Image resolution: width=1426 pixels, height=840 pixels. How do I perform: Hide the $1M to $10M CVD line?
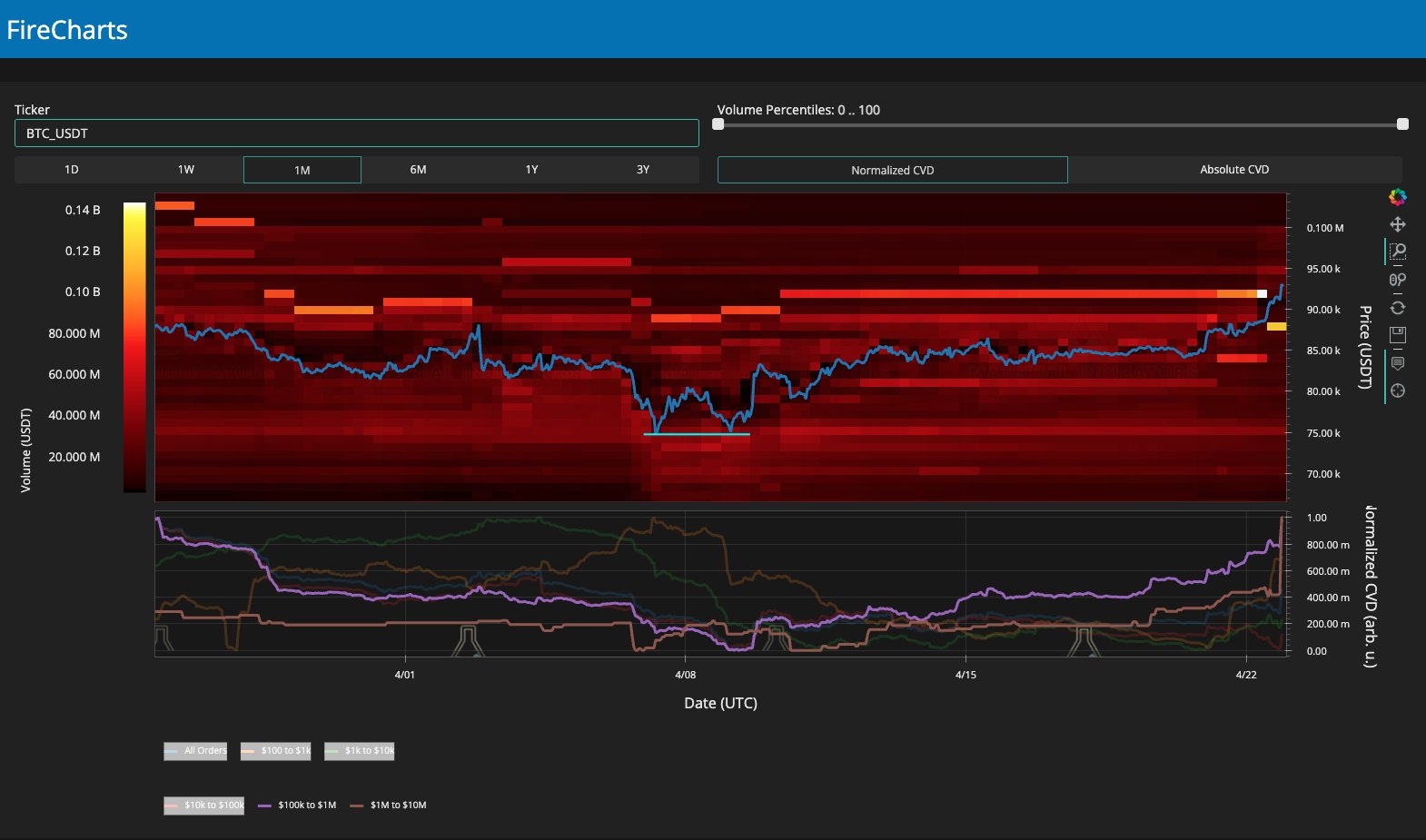(x=389, y=805)
